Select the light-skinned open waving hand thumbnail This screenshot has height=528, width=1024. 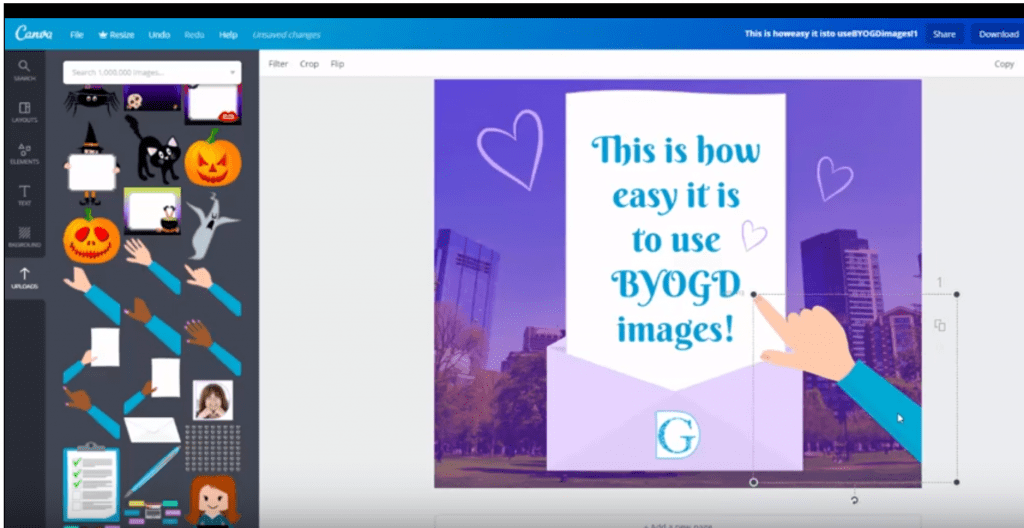152,265
